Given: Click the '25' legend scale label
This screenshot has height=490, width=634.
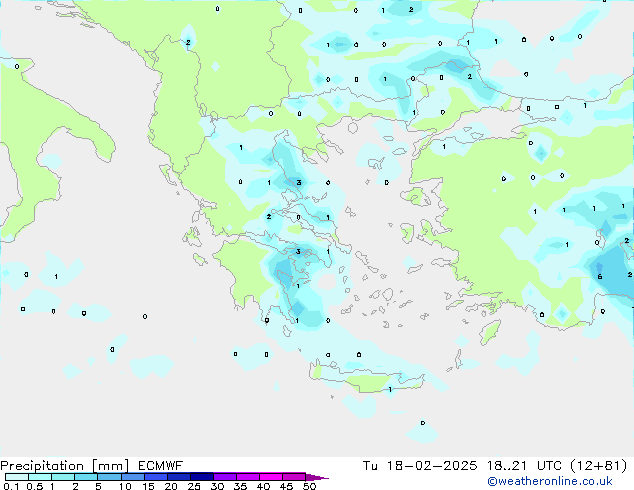Looking at the screenshot, I should click(x=194, y=486).
